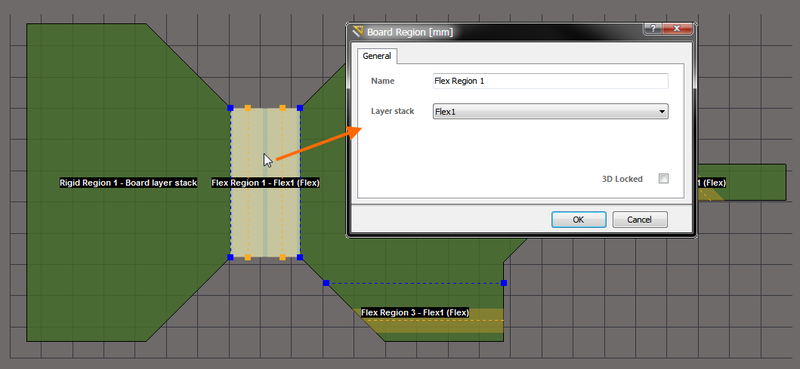Open the Layer stack dropdown showing Flex1
The image size is (800, 369).
click(550, 111)
